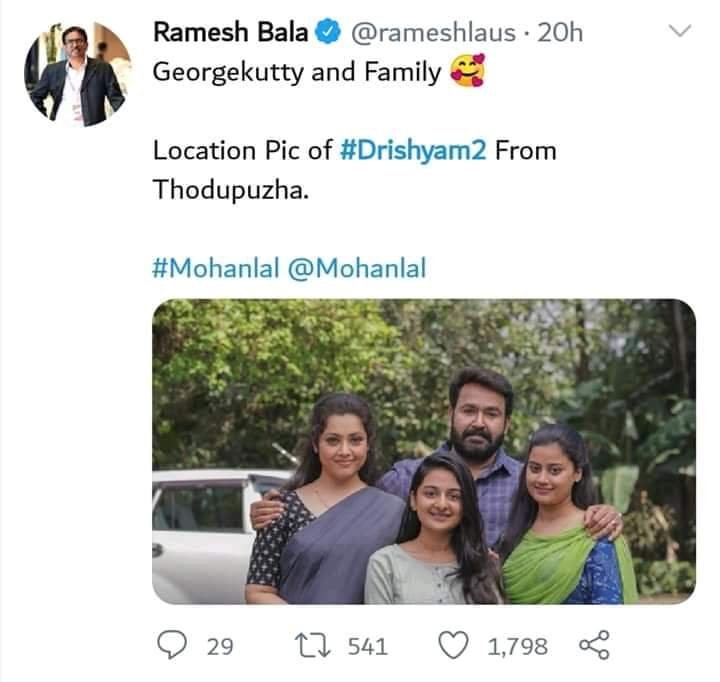Open the #Drishyam2 hashtag
The height and width of the screenshot is (682, 720).
click(x=414, y=151)
